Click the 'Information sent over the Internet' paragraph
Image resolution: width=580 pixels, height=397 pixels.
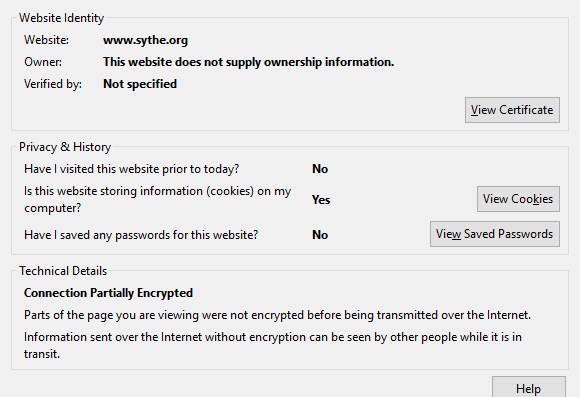[273, 346]
